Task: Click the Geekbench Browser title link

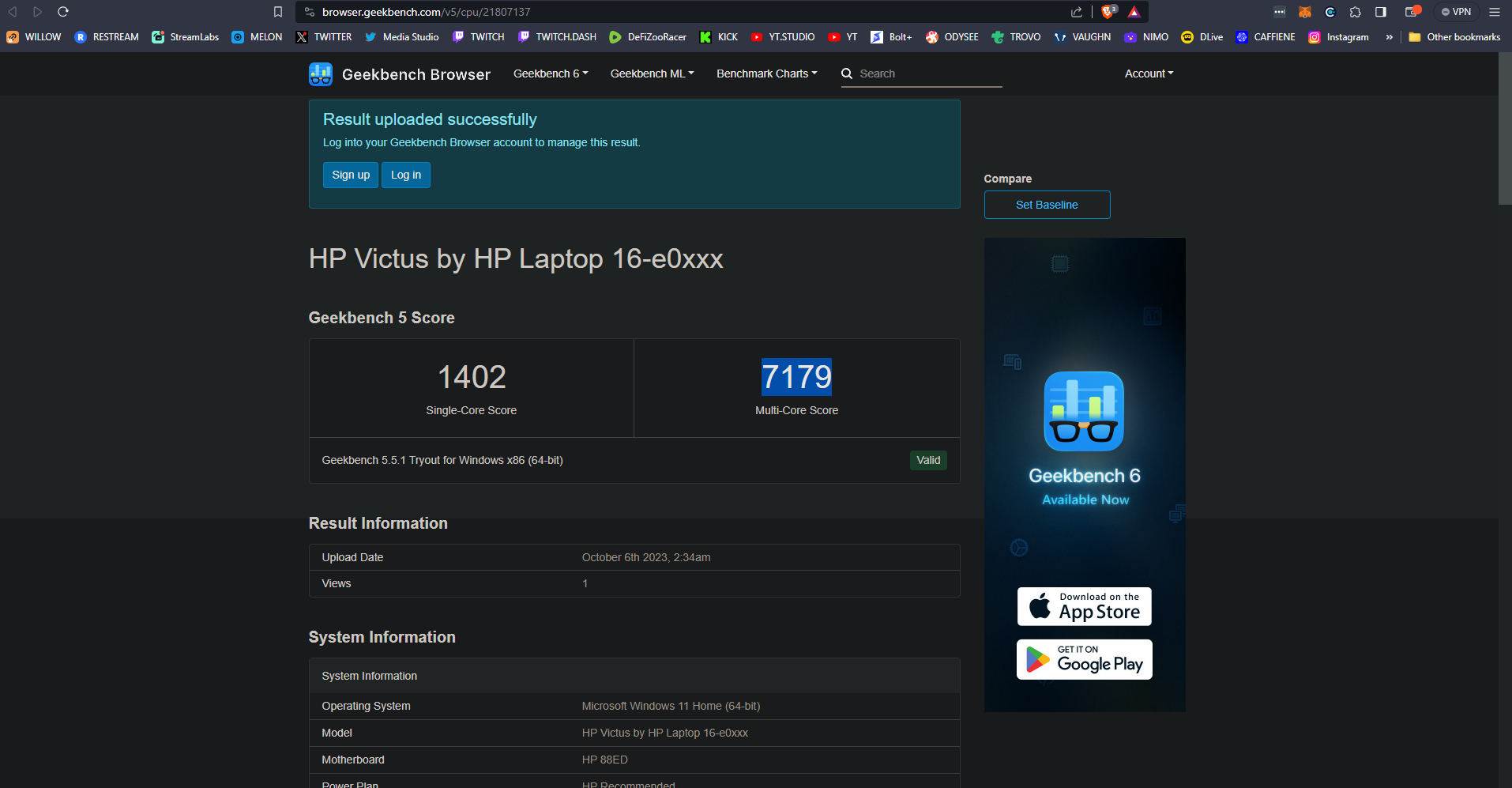Action: coord(416,74)
